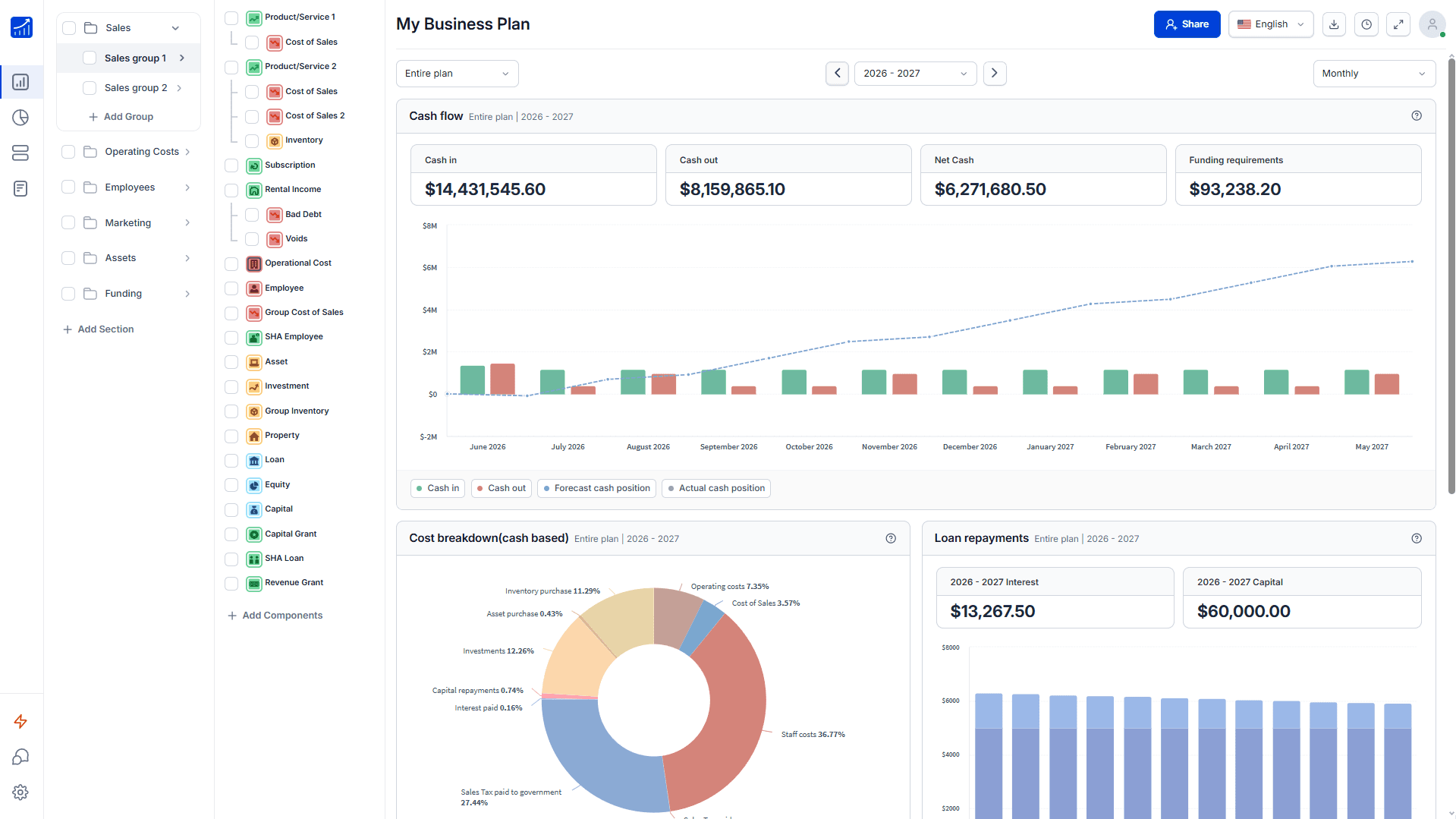Image resolution: width=1456 pixels, height=819 pixels.
Task: Click the Cash flow help icon
Action: (1417, 116)
